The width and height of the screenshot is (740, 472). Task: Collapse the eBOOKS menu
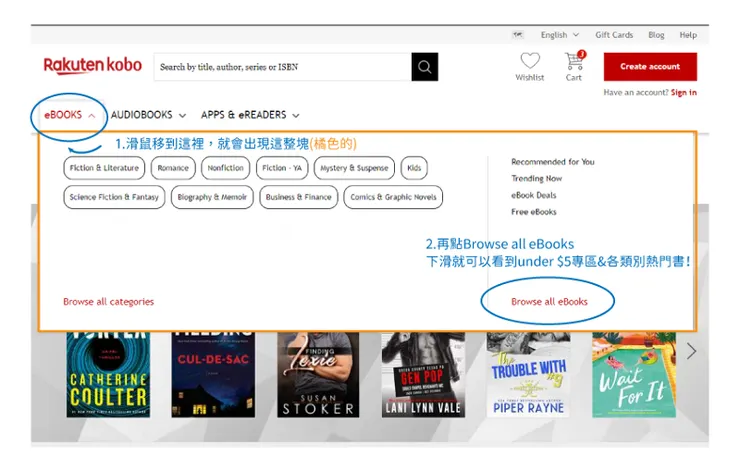coord(69,115)
